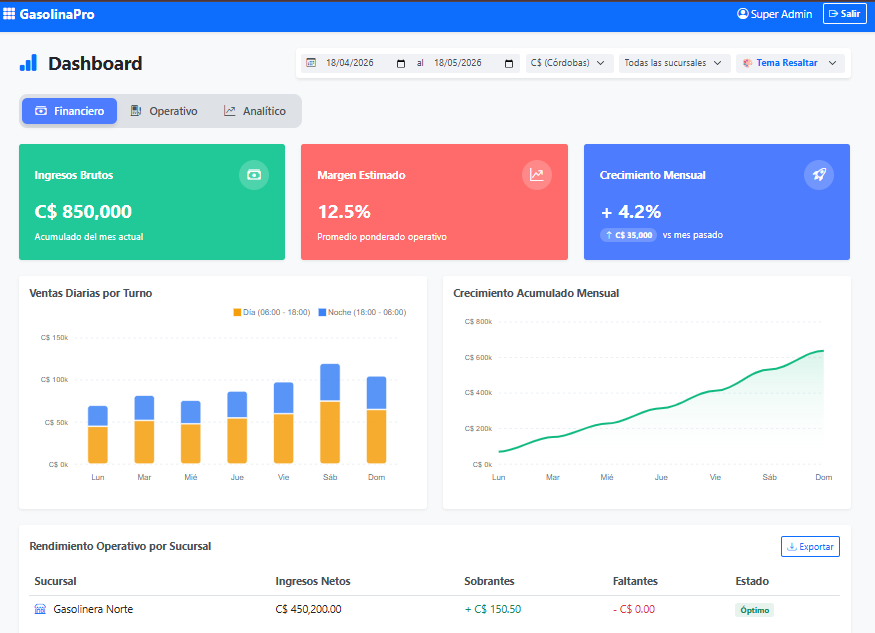Image resolution: width=875 pixels, height=633 pixels.
Task: Click the Ingresos Netos column header
Action: pos(312,581)
